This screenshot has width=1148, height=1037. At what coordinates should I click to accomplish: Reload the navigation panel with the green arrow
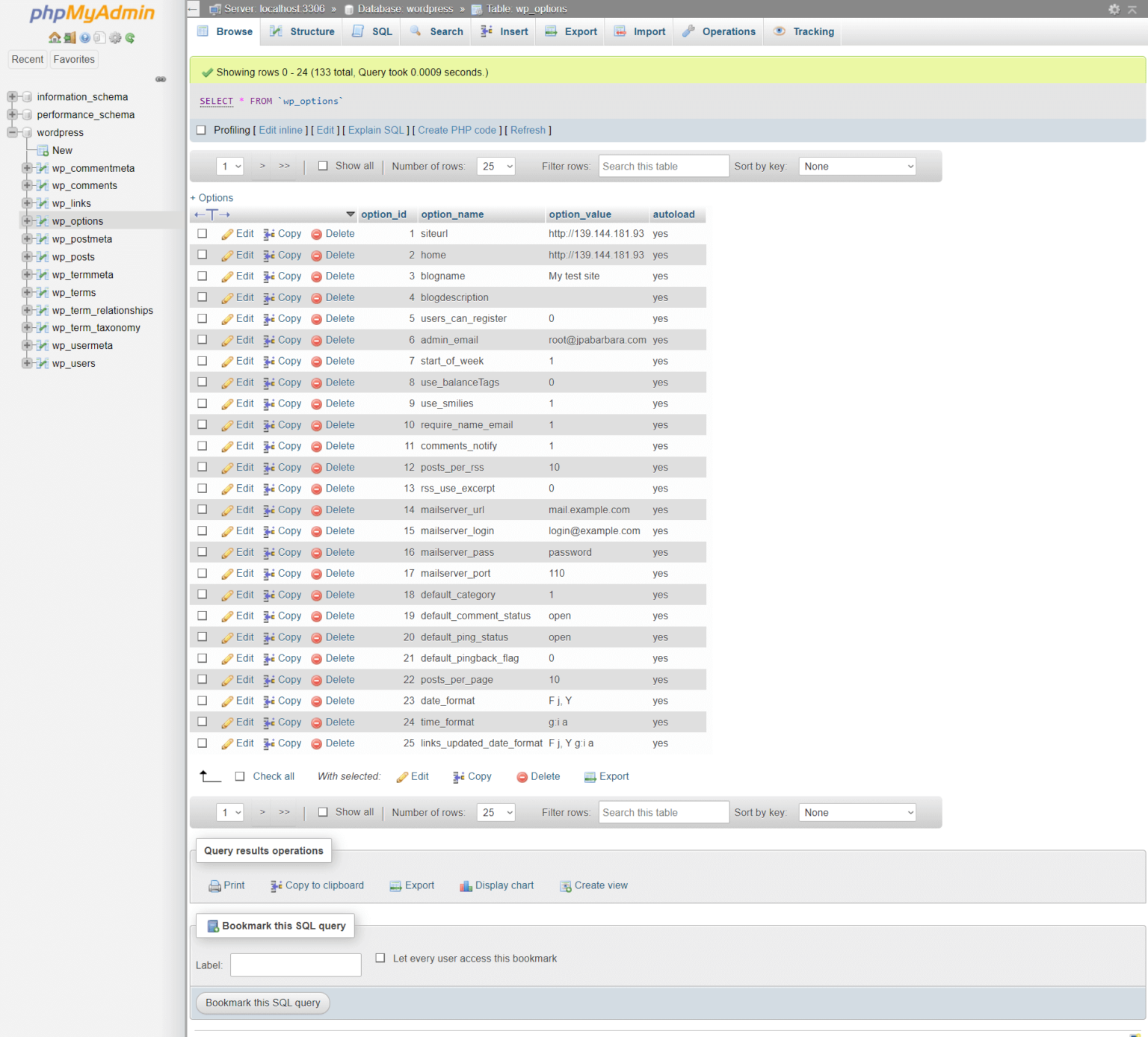click(130, 38)
